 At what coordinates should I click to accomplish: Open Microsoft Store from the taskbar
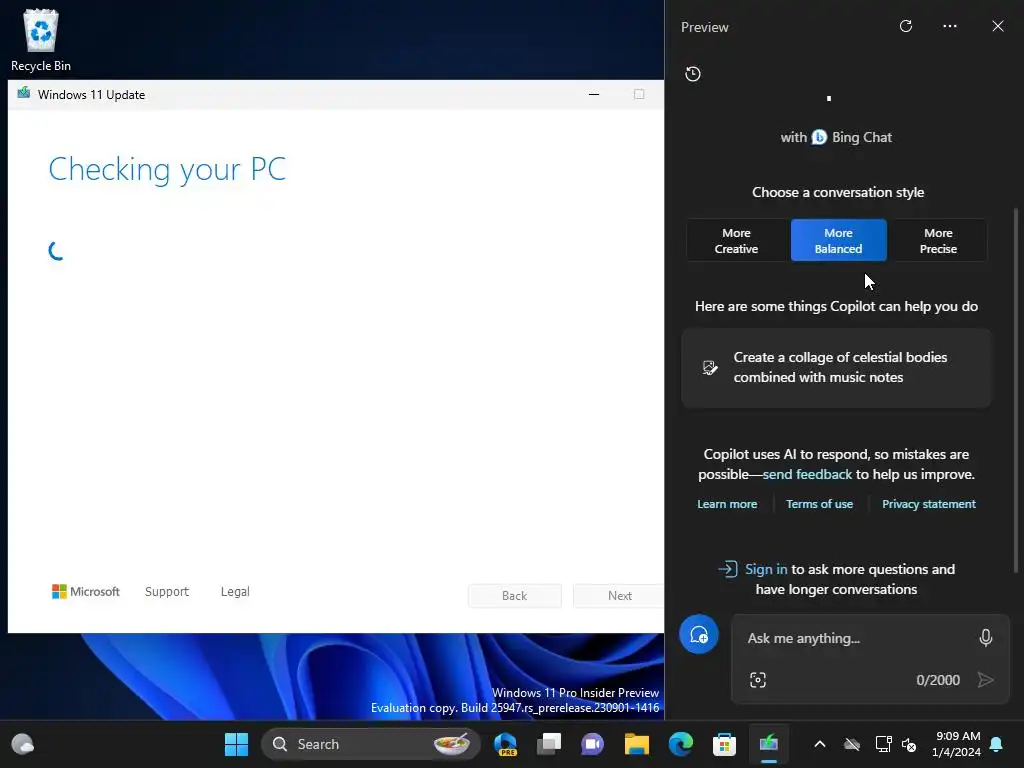coord(724,744)
